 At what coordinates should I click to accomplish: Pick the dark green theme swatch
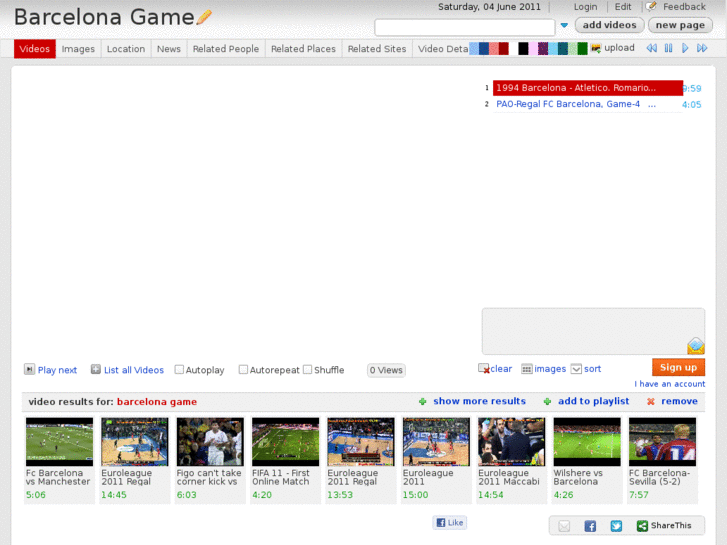click(582, 49)
